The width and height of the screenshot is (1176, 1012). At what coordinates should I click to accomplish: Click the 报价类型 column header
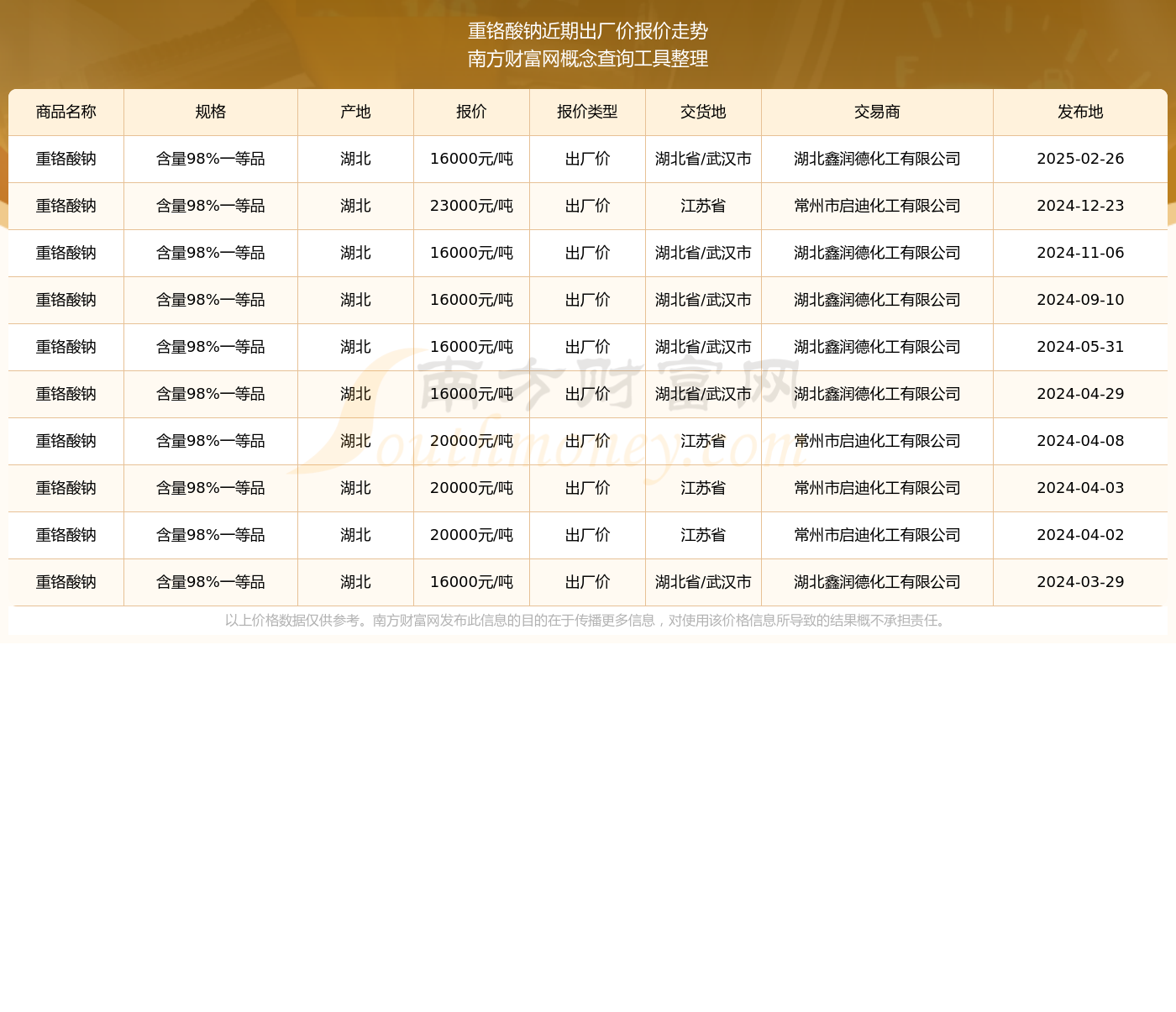(x=588, y=113)
